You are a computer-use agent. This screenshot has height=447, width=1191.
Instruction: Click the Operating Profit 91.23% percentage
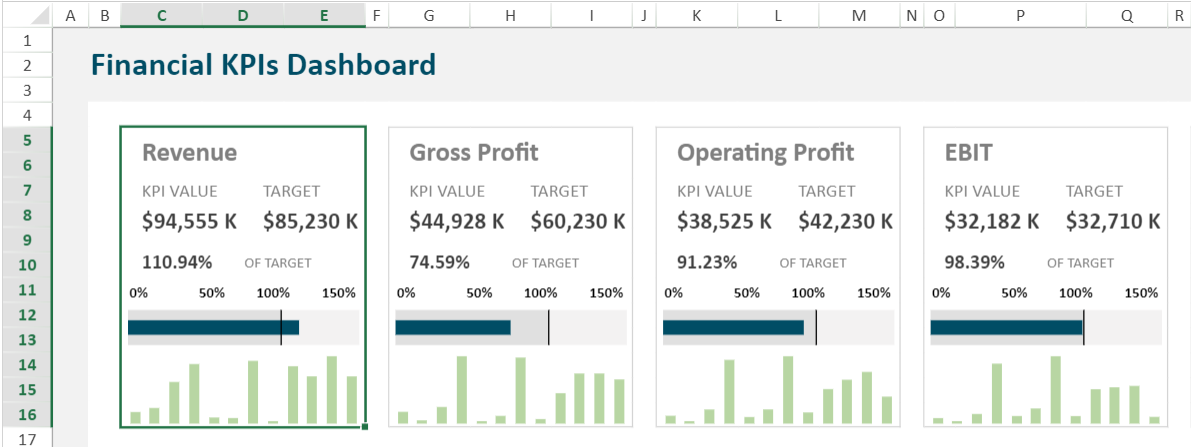pos(707,263)
